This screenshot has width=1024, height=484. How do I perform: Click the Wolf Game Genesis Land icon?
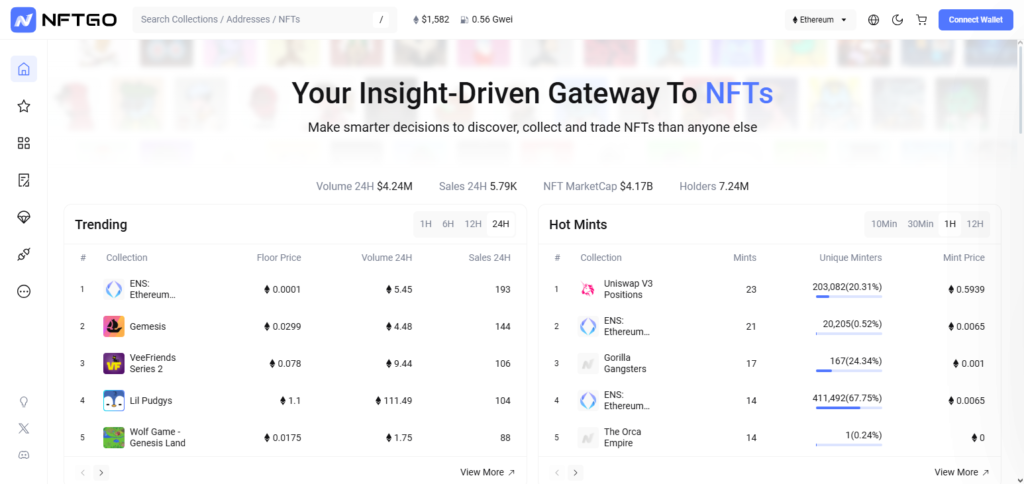[x=114, y=438]
